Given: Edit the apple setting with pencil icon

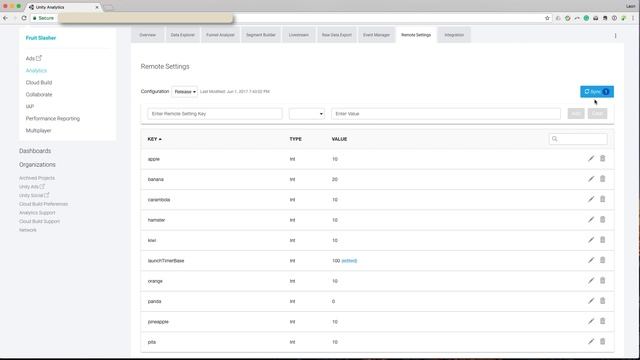Looking at the screenshot, I should [591, 158].
